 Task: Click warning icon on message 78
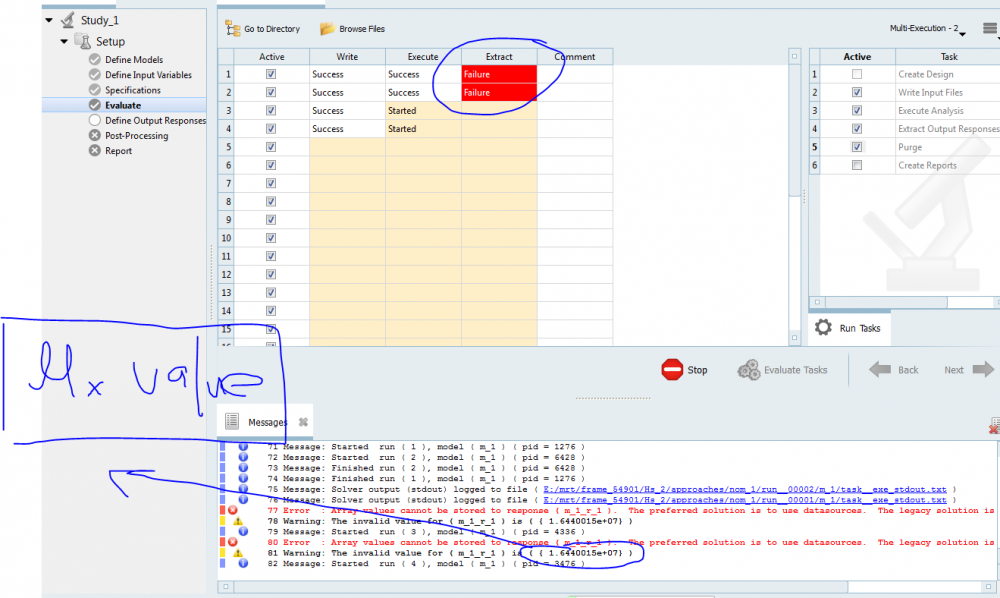point(237,521)
